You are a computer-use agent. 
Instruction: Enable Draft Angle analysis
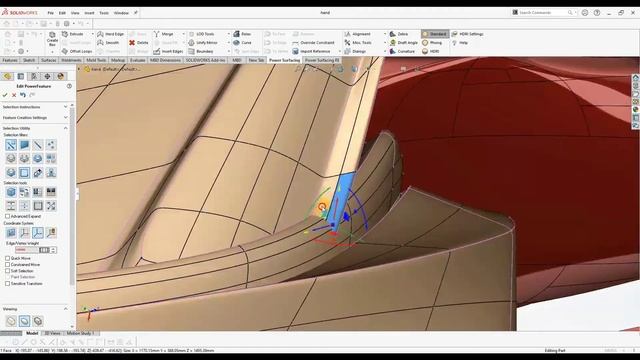click(403, 42)
